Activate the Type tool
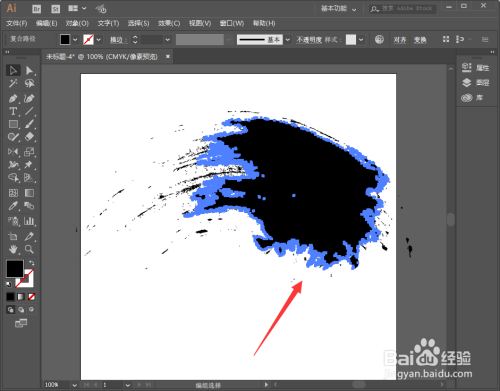 point(13,111)
